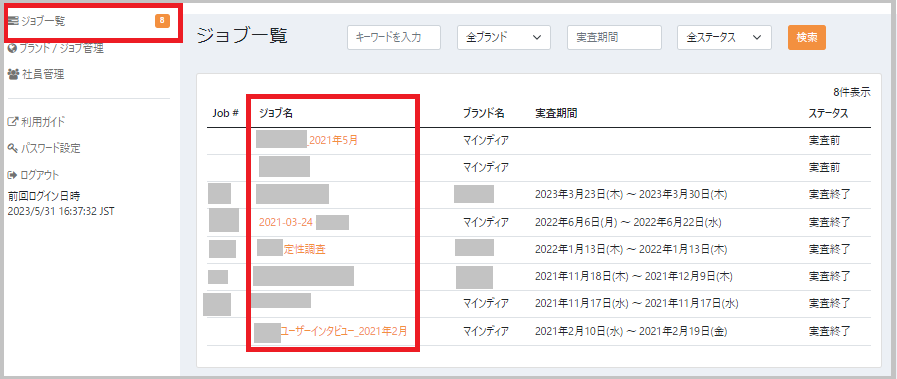The height and width of the screenshot is (379, 897).
Task: Select period 2021年2月10日(水) ～ 2021年2月19日(金)
Action: 632,331
